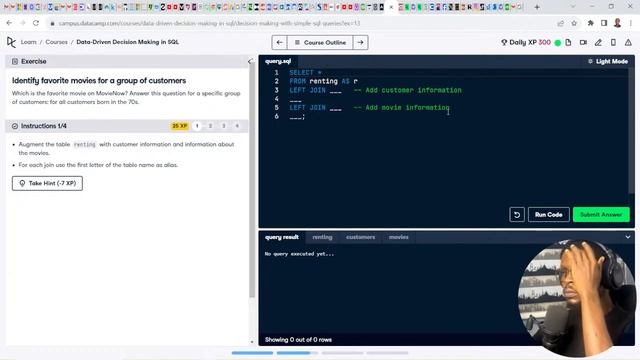Run the SQL code
The height and width of the screenshot is (360, 640).
549,215
